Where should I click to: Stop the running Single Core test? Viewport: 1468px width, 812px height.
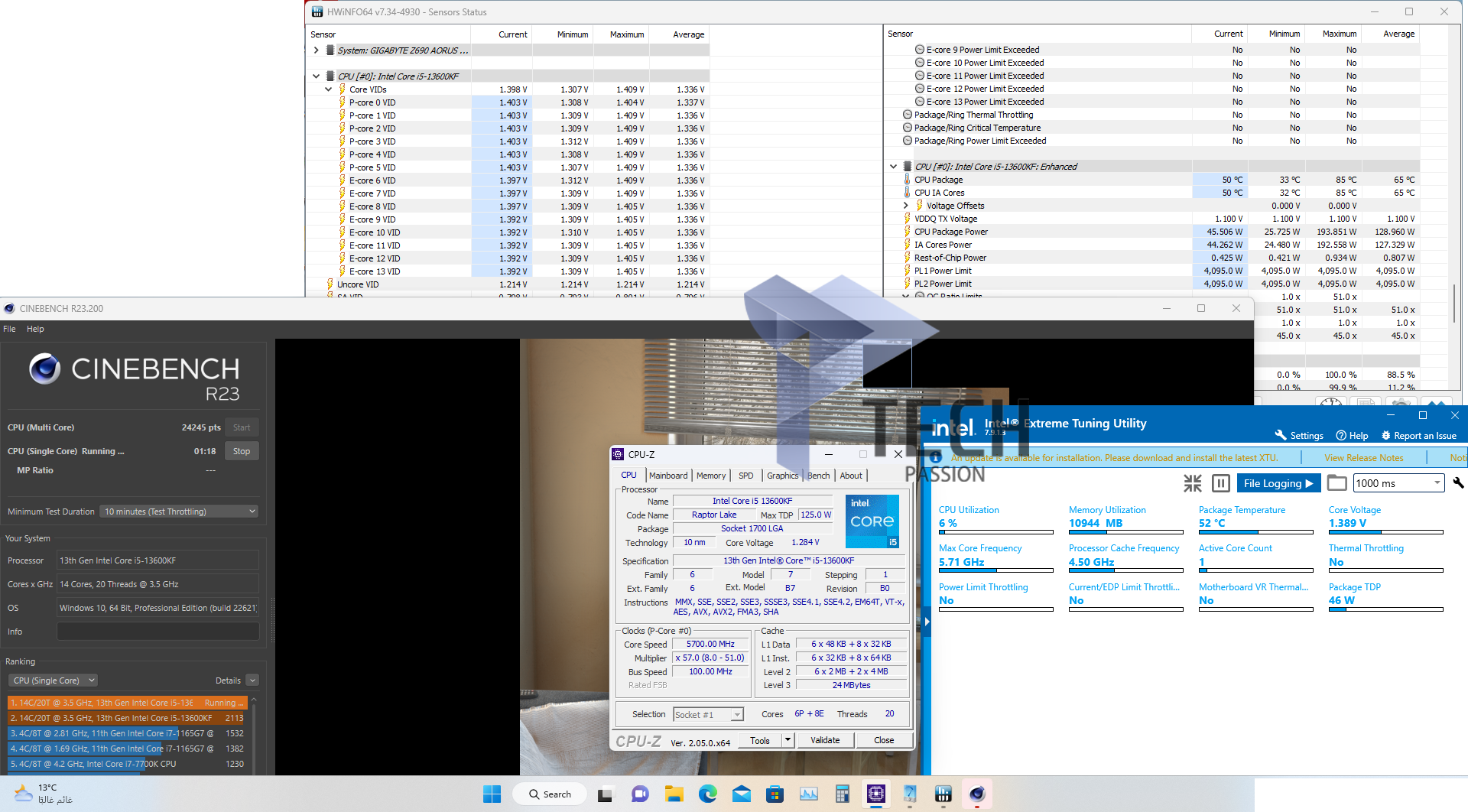(242, 451)
